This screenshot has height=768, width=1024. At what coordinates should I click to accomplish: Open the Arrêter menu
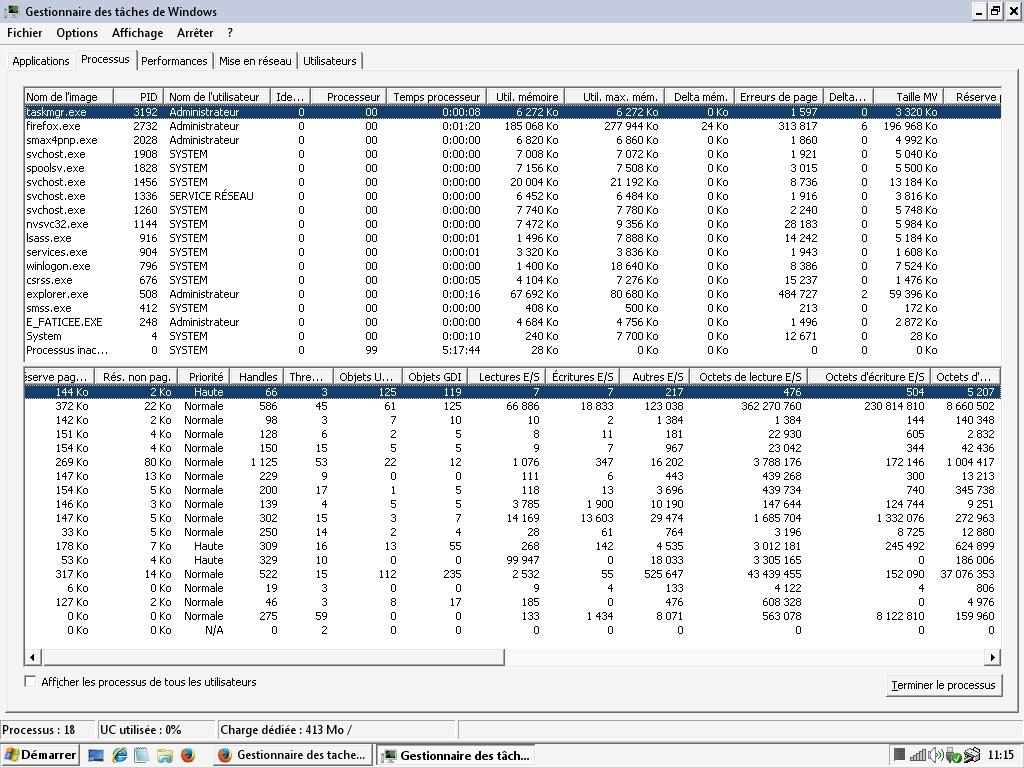pyautogui.click(x=195, y=33)
